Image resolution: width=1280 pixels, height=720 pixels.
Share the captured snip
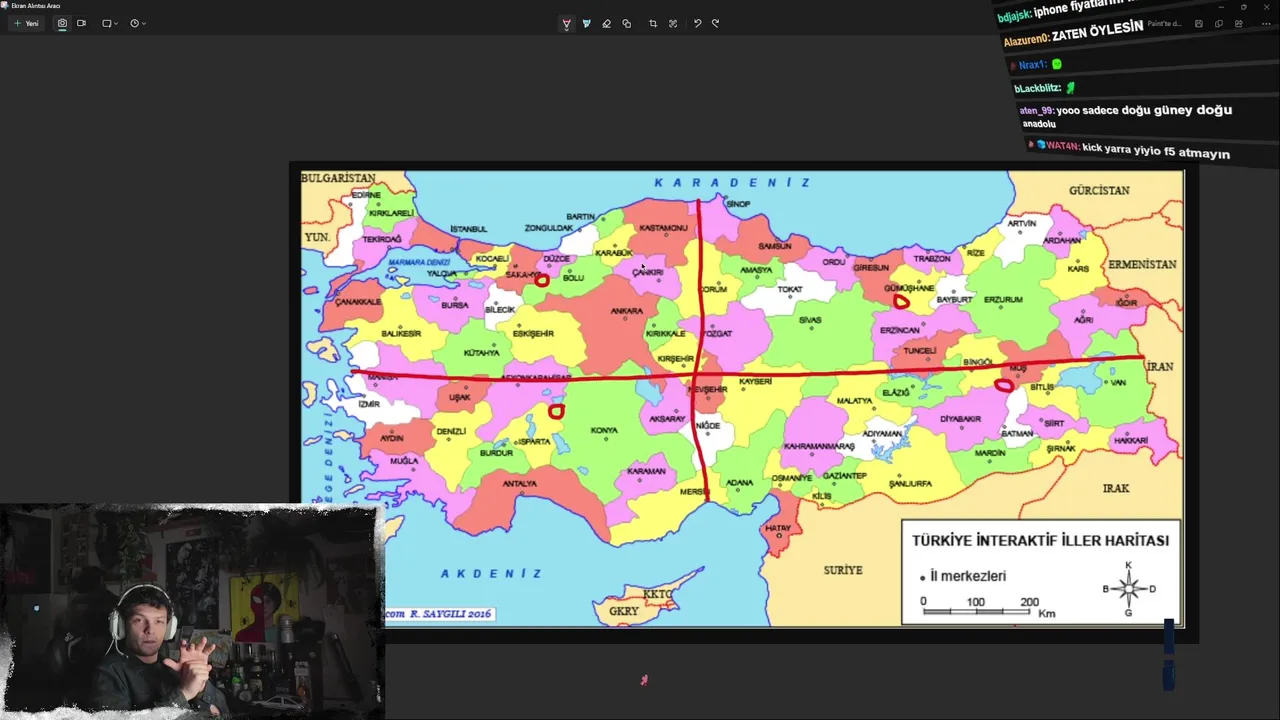click(1240, 23)
